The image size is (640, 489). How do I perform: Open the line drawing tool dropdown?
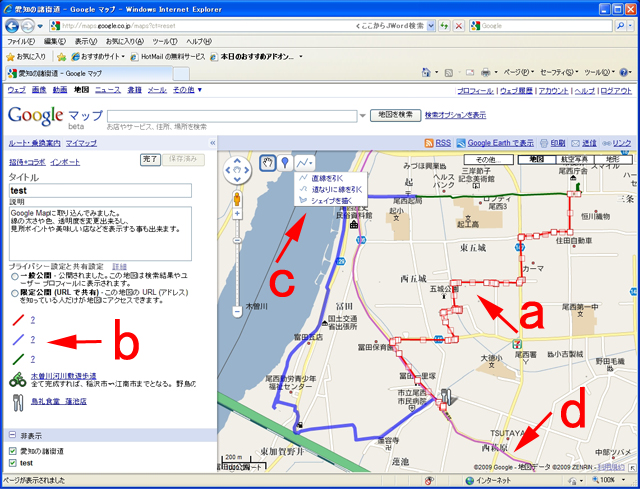coord(305,163)
